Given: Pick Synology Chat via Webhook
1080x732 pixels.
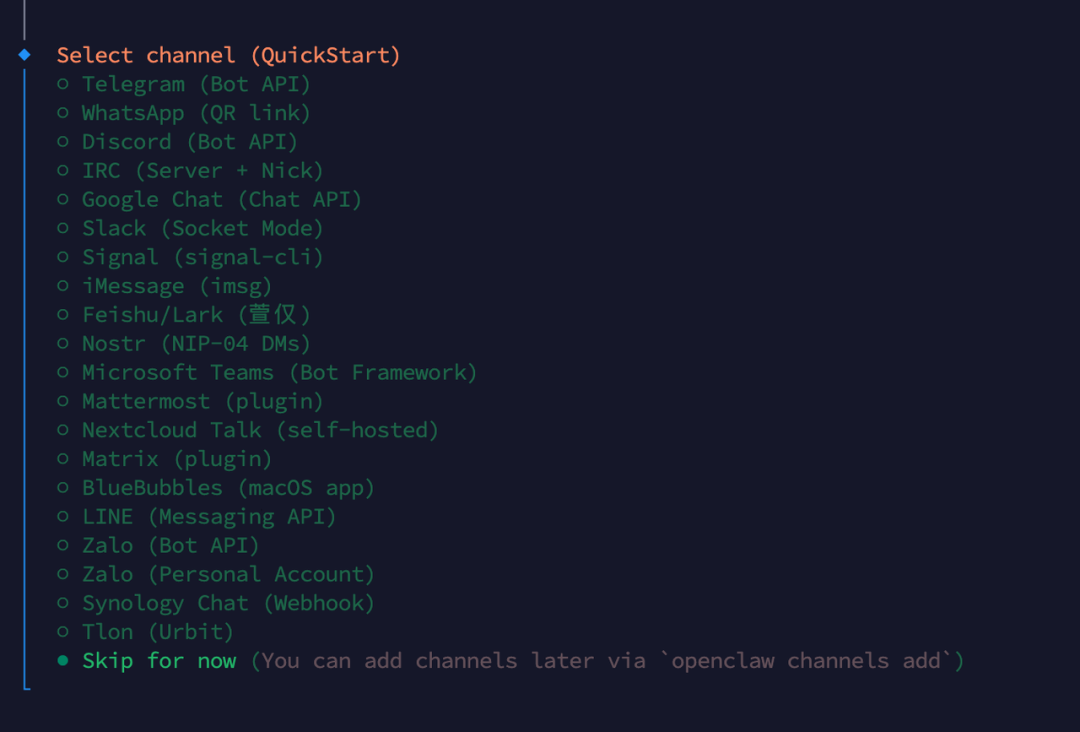Looking at the screenshot, I should coord(227,603).
